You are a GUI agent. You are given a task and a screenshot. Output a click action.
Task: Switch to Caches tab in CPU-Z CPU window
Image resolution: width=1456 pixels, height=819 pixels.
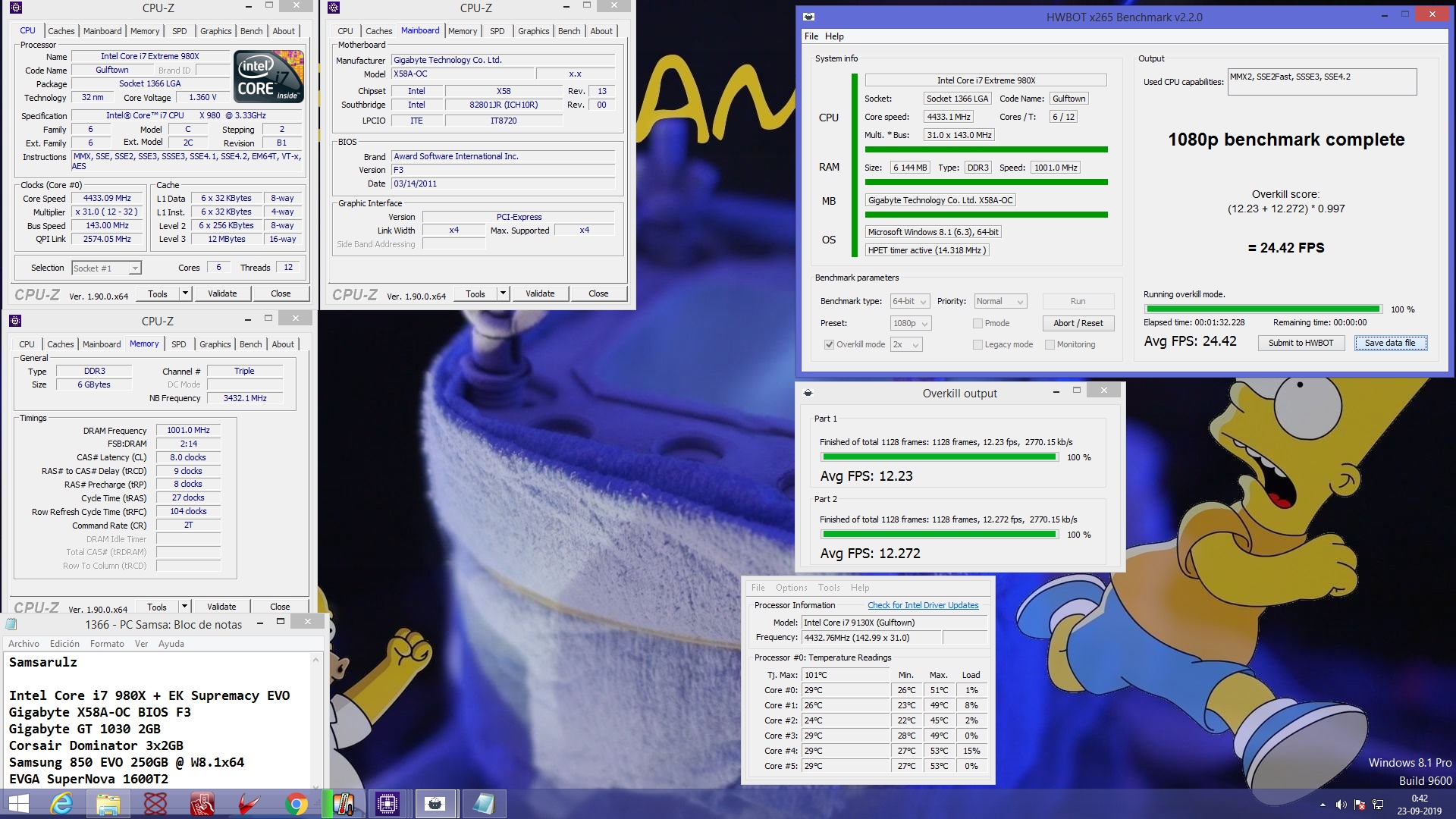point(61,31)
